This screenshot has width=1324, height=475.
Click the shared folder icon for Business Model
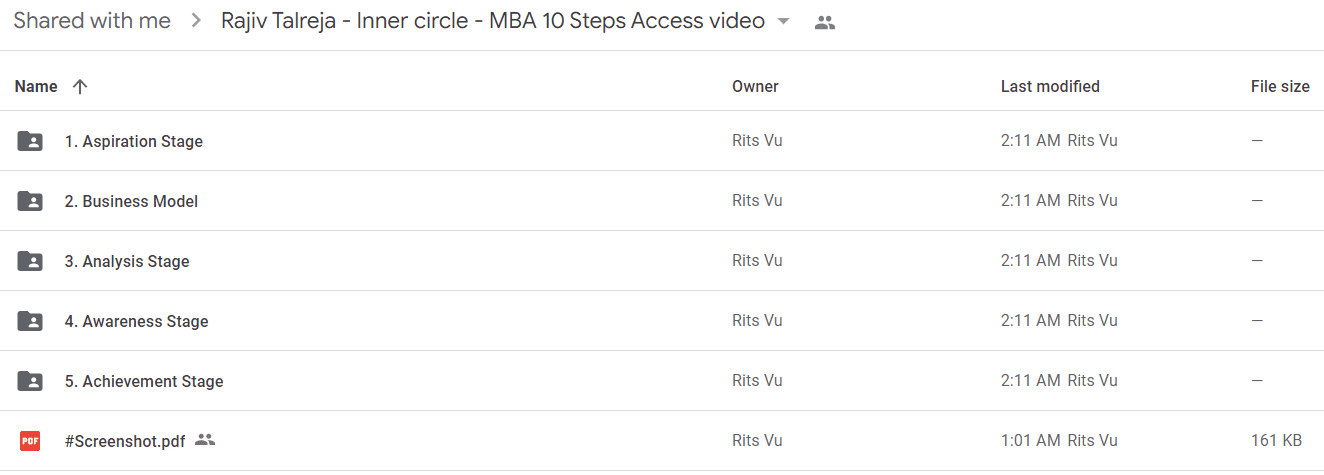click(x=30, y=201)
